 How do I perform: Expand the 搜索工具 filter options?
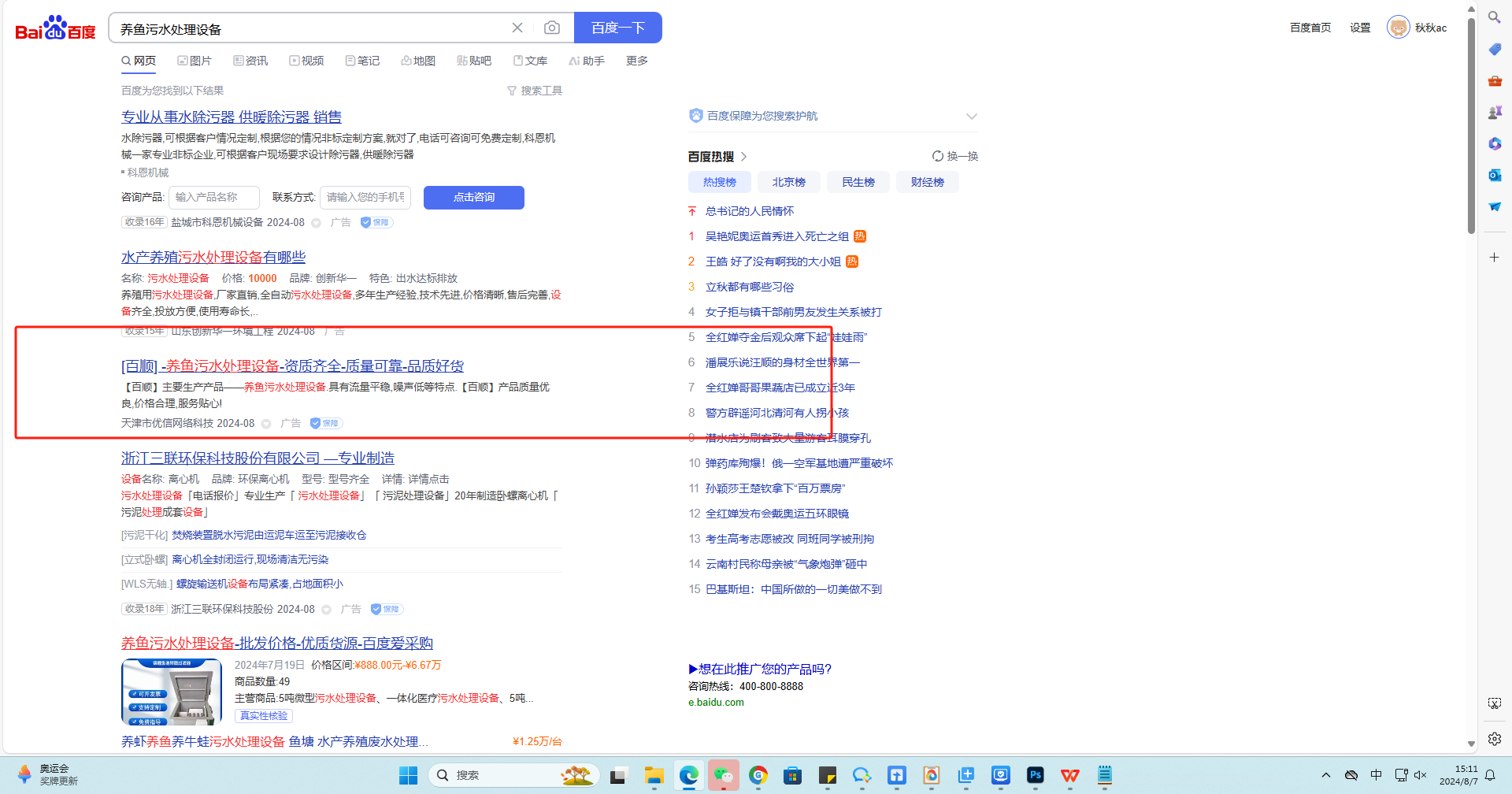[535, 91]
